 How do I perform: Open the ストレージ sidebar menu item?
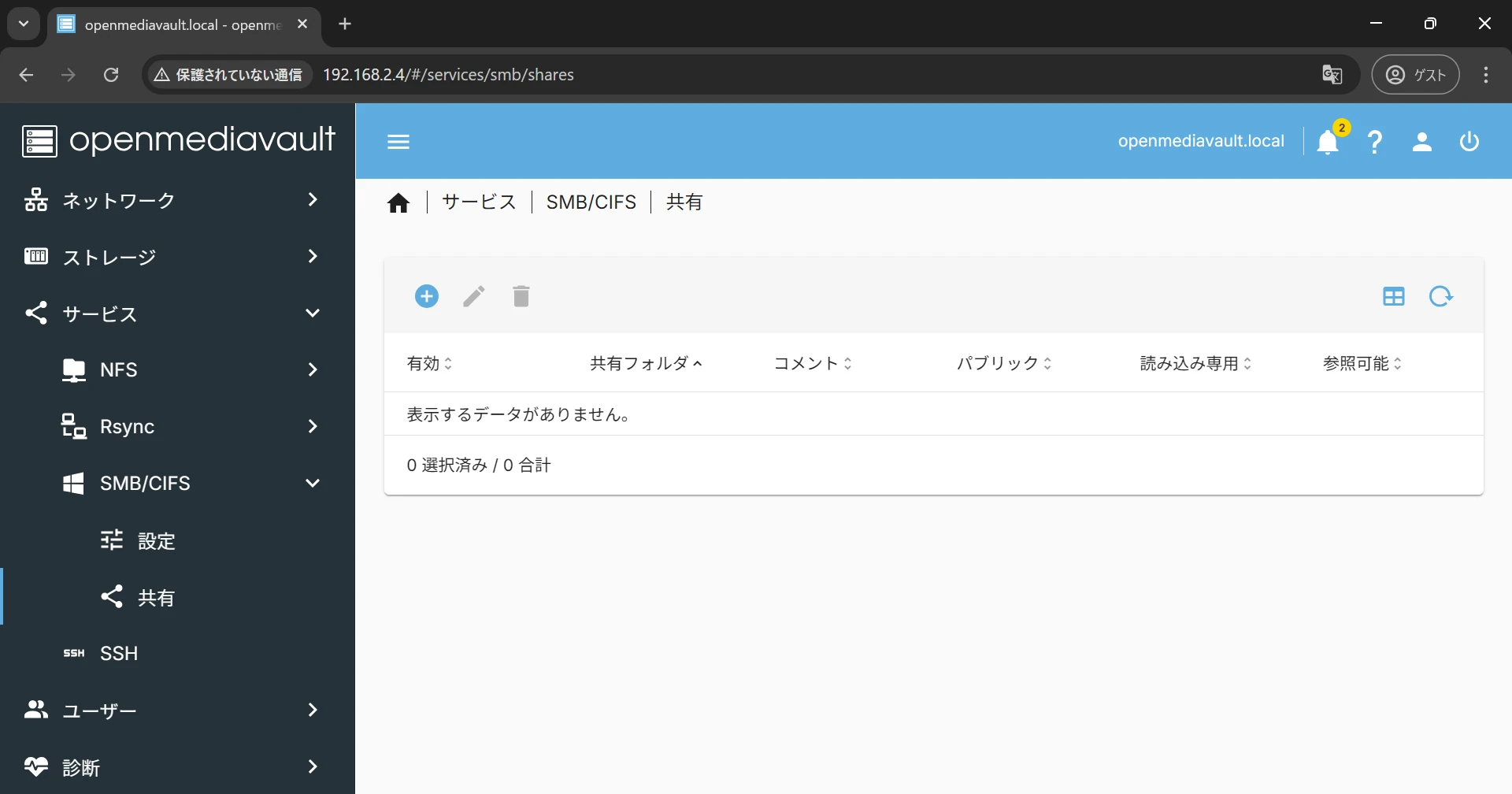coord(177,257)
